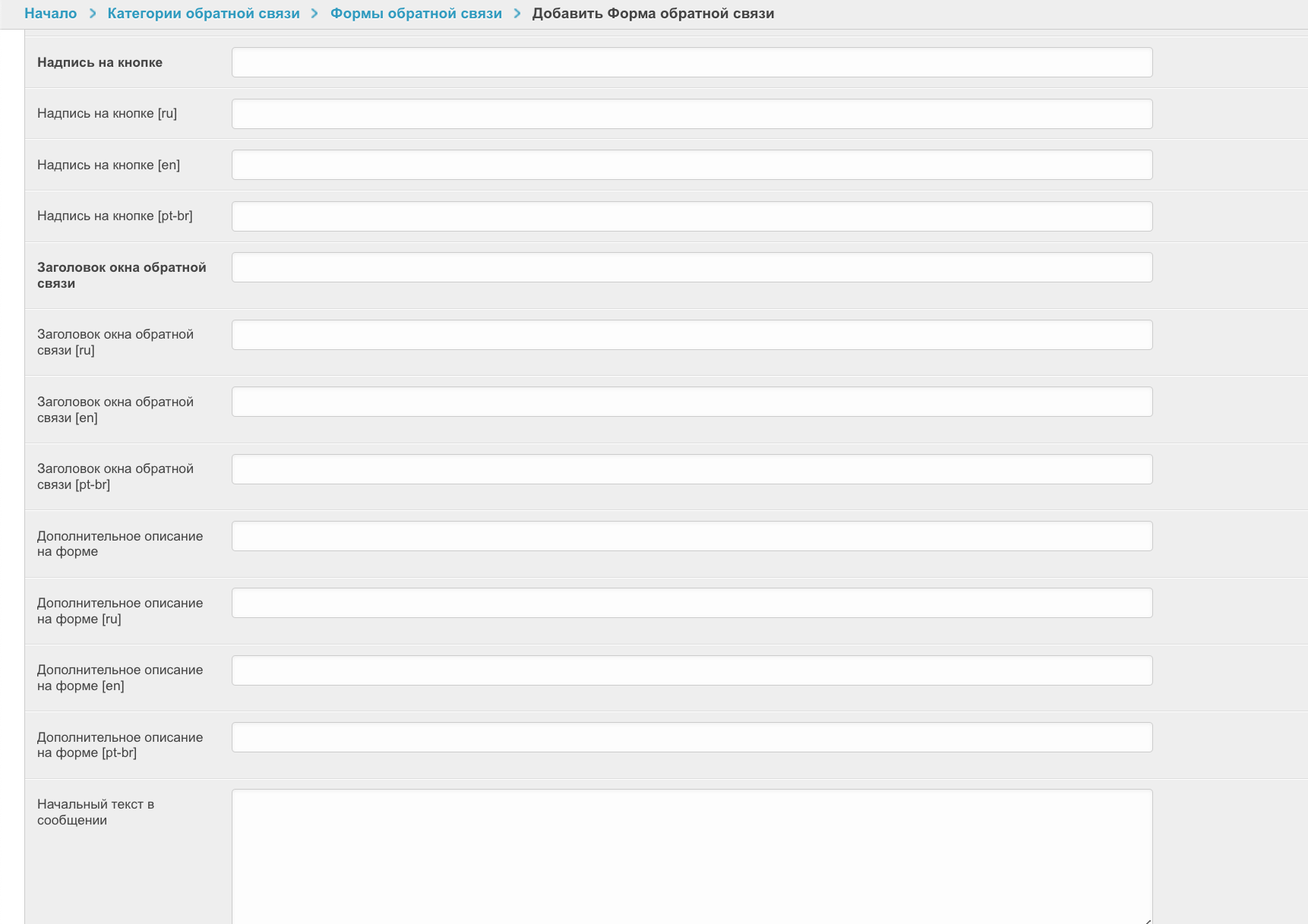Click Заголовок окна обратной связи [pt-br] field
Viewport: 1308px width, 924px height.
(x=691, y=469)
